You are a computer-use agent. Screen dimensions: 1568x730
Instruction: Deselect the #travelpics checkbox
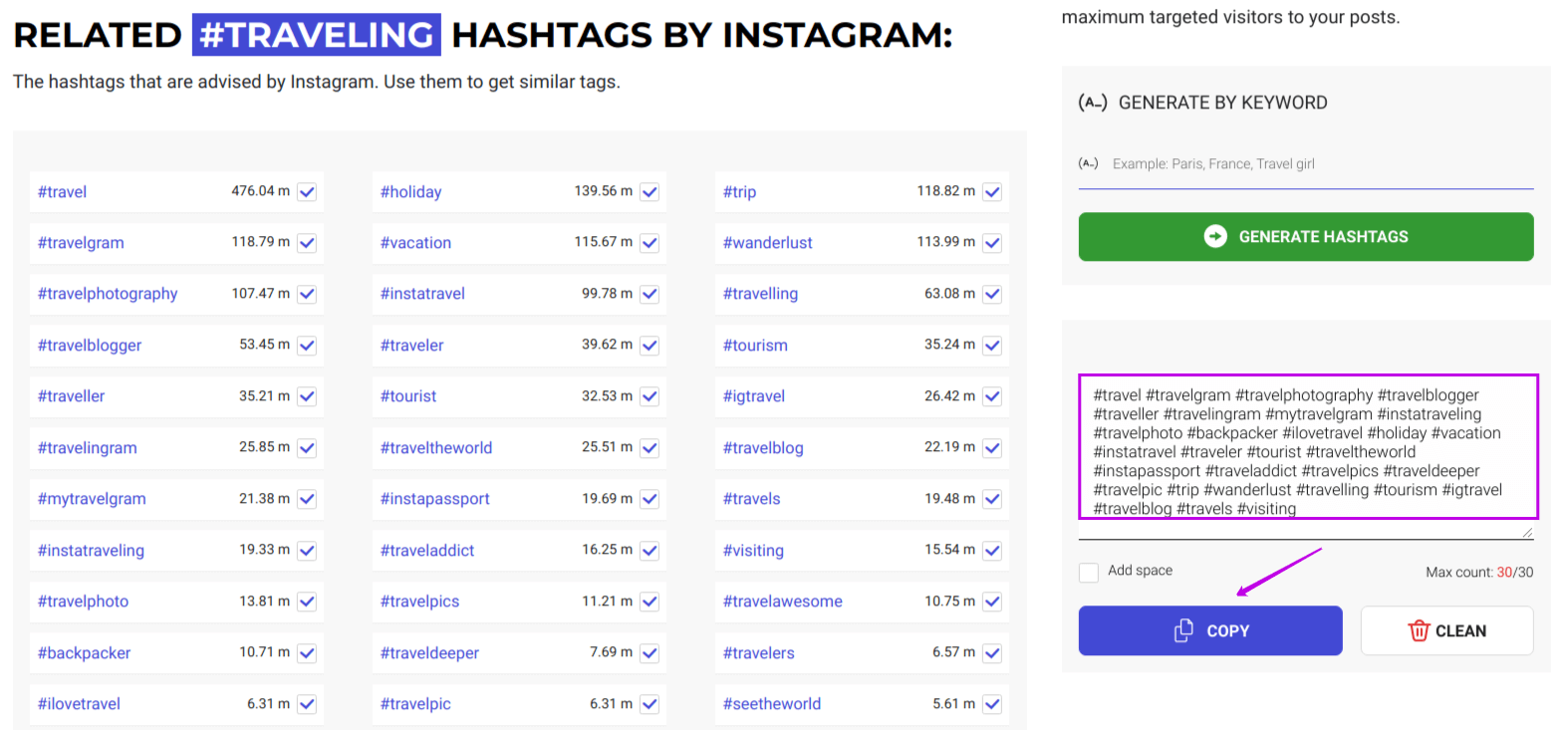tap(650, 601)
